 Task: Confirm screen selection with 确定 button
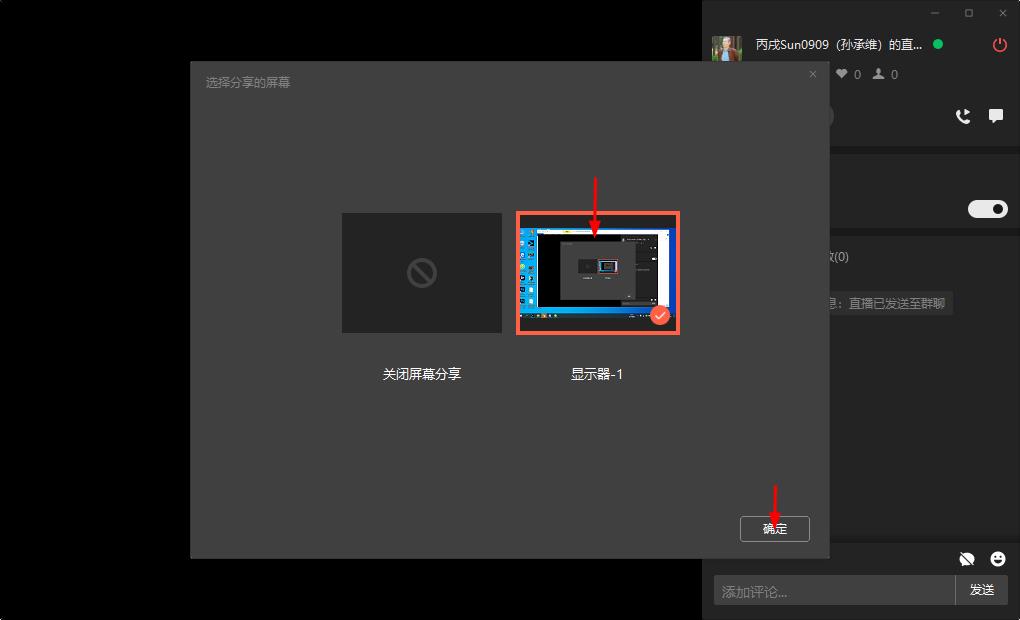774,529
